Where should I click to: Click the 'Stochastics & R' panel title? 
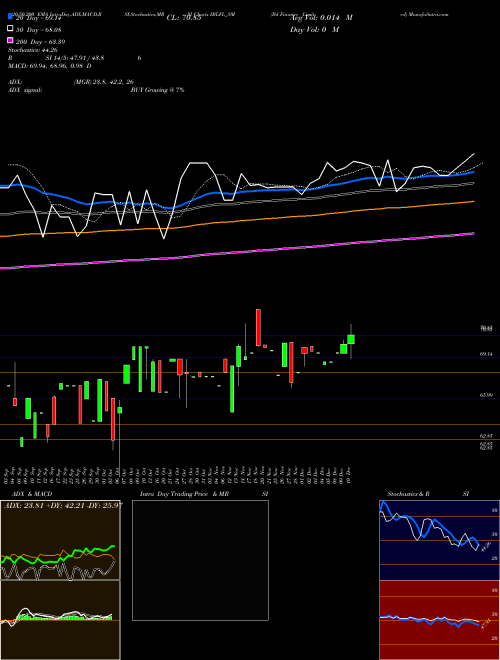coord(408,494)
